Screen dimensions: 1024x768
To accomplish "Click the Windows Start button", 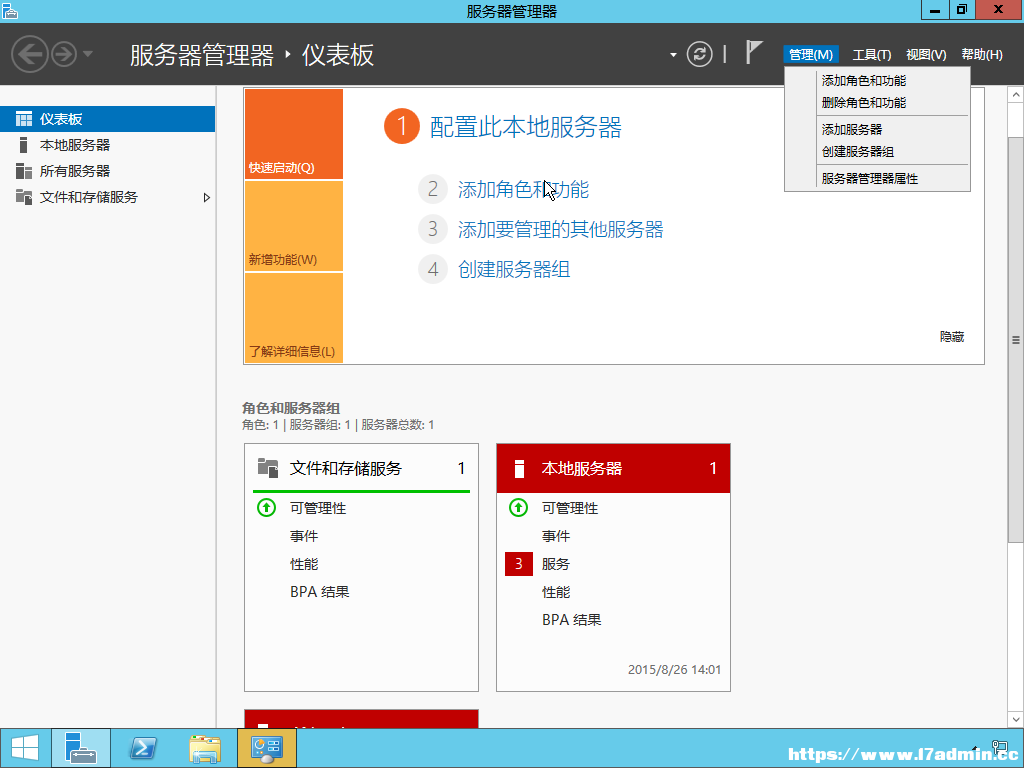I will click(25, 748).
